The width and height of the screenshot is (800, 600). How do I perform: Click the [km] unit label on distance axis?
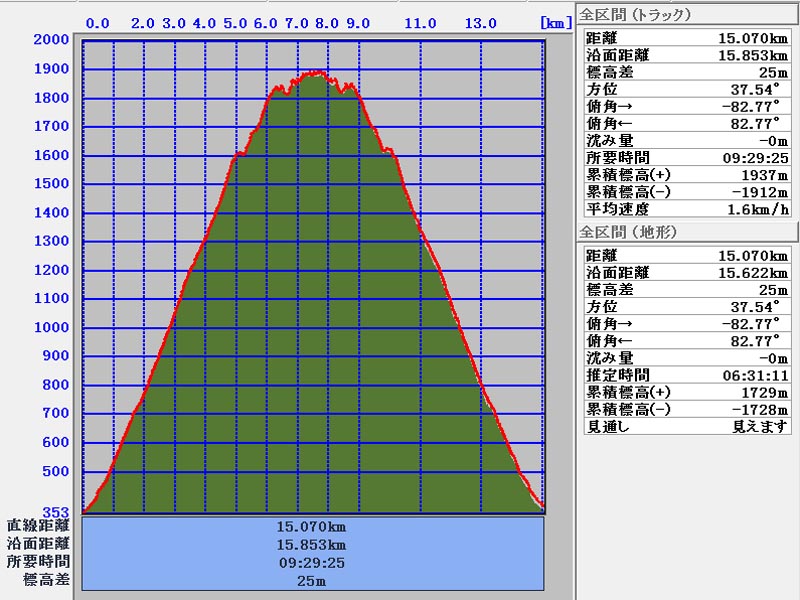[x=554, y=22]
